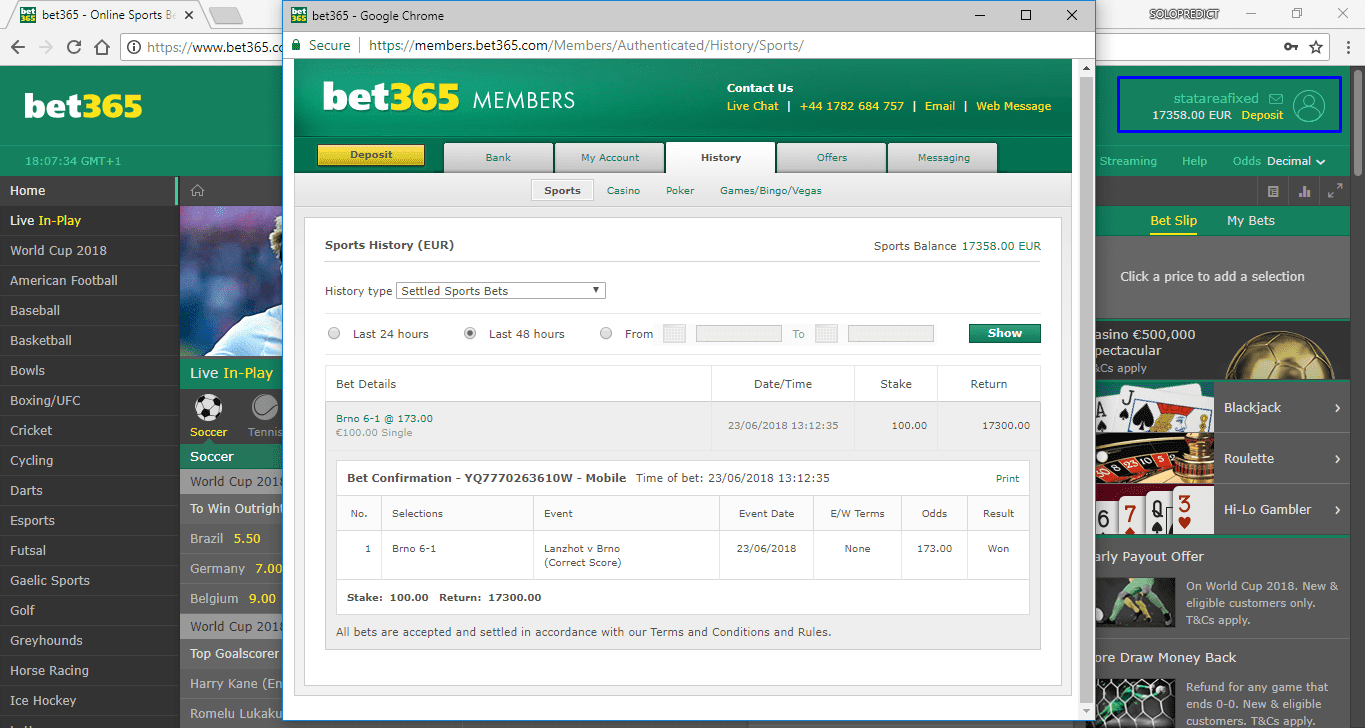Open Live Chat link
Image resolution: width=1365 pixels, height=728 pixels.
(752, 106)
